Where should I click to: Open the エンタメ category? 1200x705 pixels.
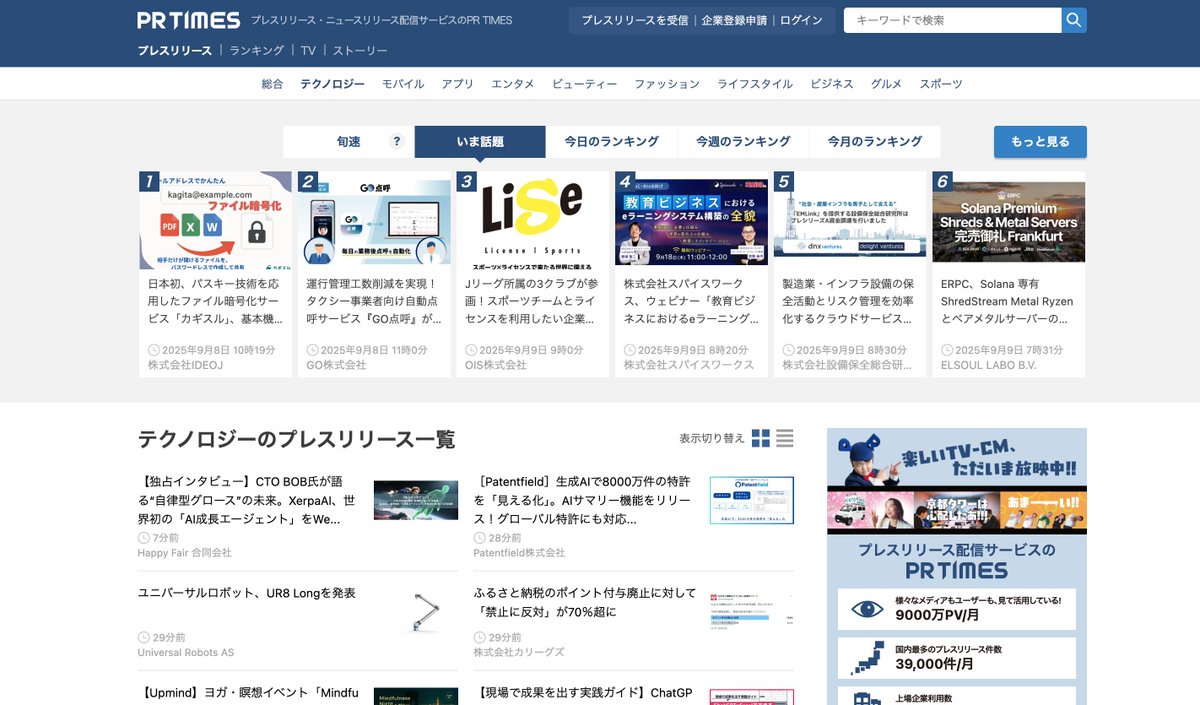(513, 84)
